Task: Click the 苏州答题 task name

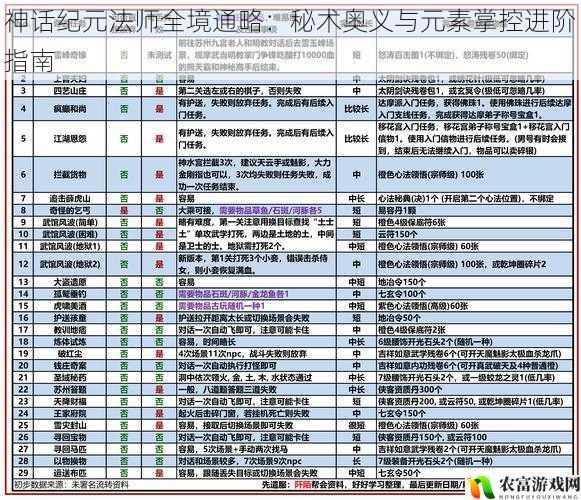Action: click(70, 390)
